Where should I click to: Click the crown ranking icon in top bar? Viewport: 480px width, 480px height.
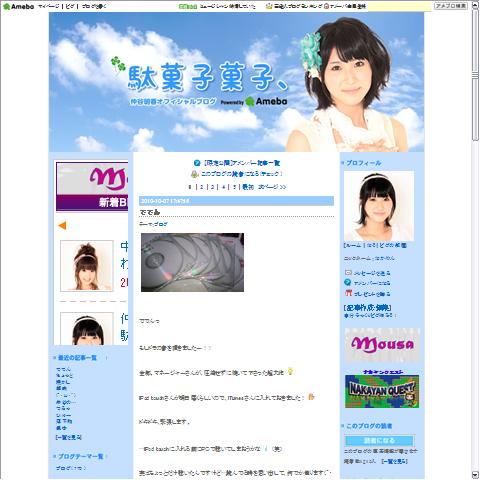pos(269,6)
